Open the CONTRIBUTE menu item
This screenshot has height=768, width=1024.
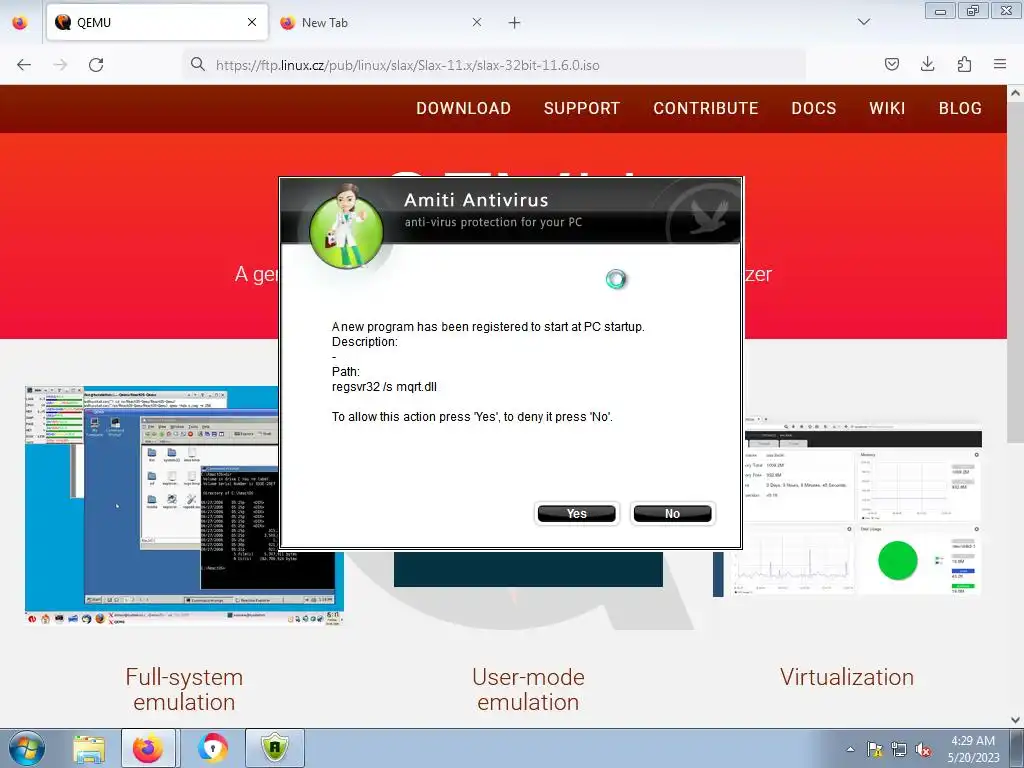pos(706,108)
